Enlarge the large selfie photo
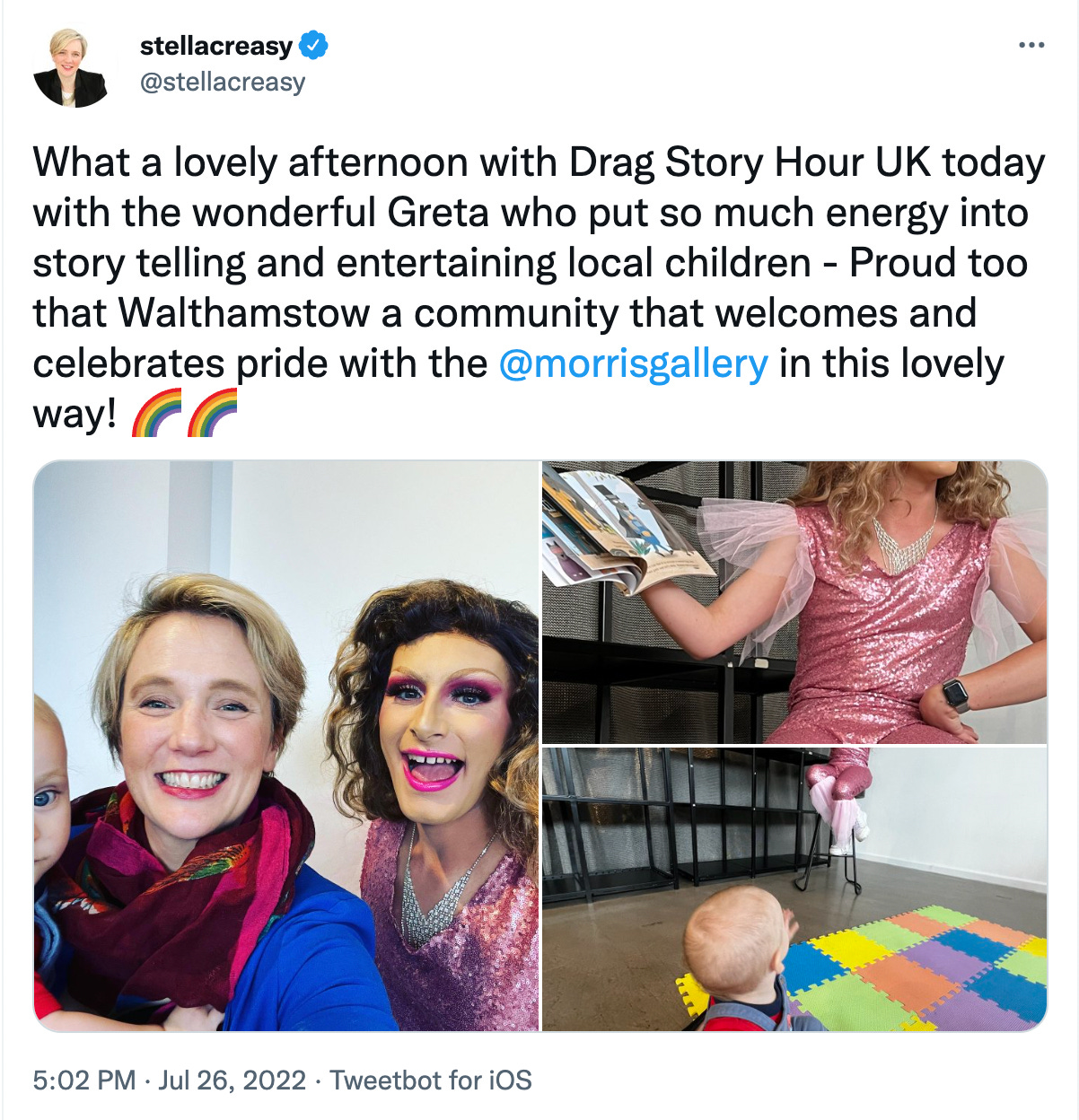The height and width of the screenshot is (1120, 1079). (x=285, y=746)
